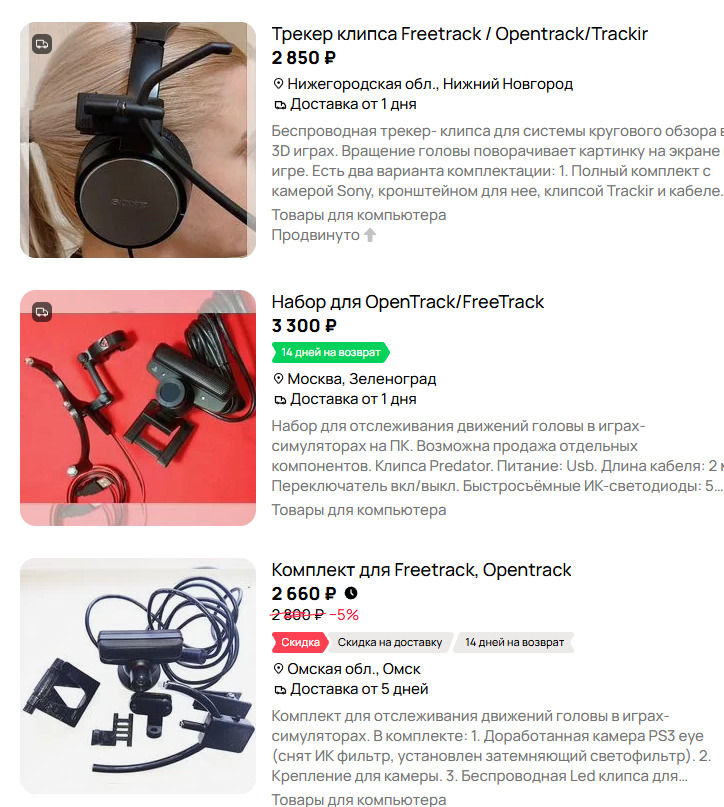Click the Скидка на доставку badge
The image size is (724, 807).
[x=390, y=642]
